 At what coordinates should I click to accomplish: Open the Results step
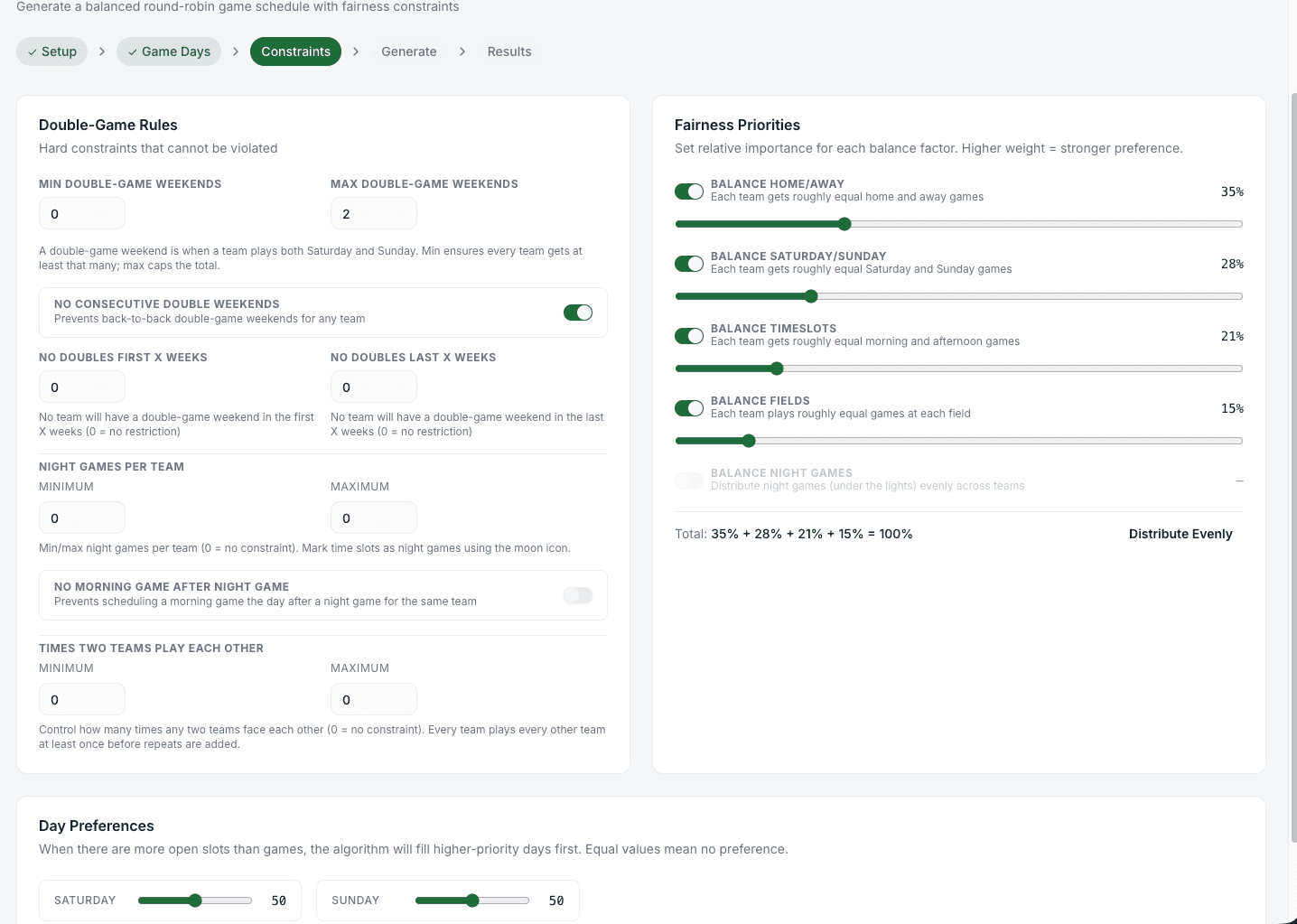point(509,51)
